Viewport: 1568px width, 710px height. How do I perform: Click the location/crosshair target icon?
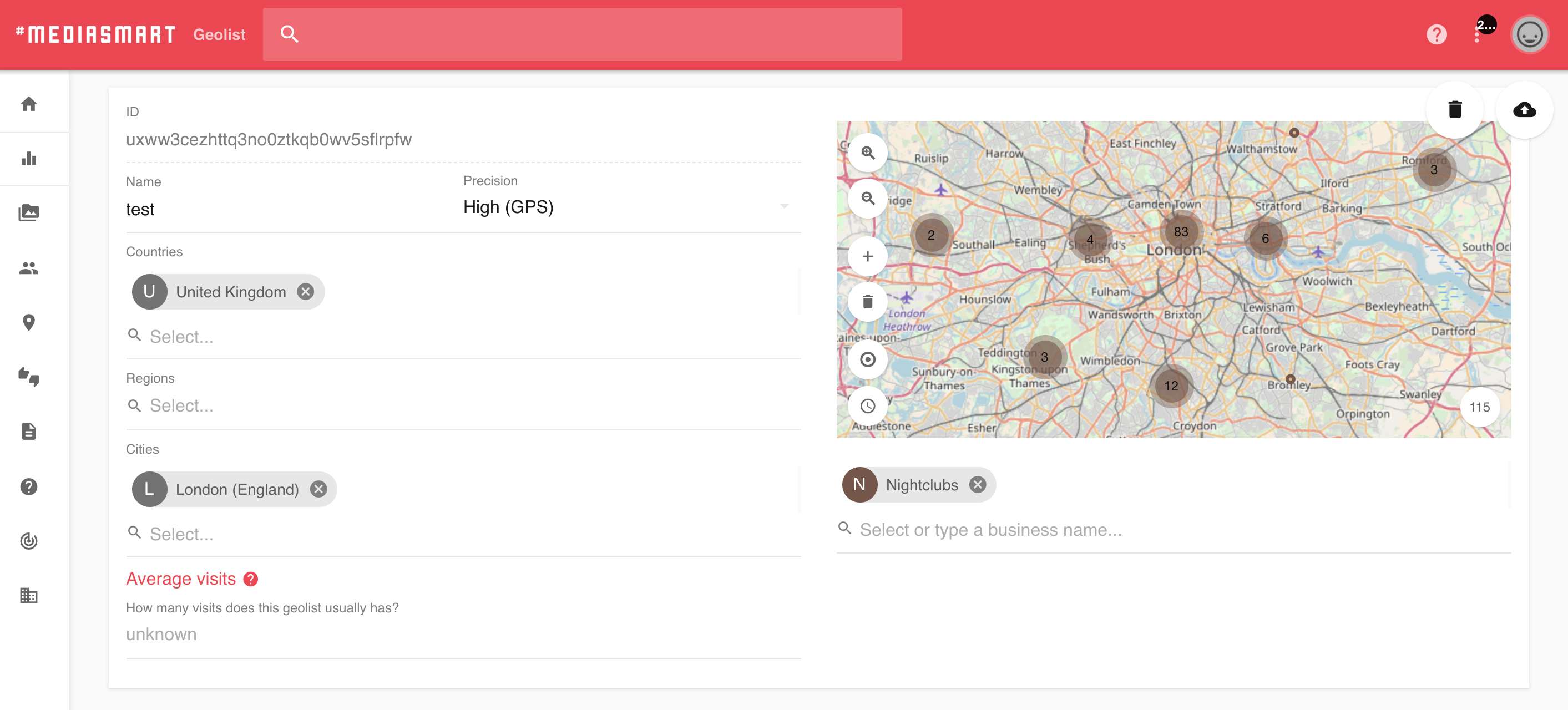click(x=867, y=357)
